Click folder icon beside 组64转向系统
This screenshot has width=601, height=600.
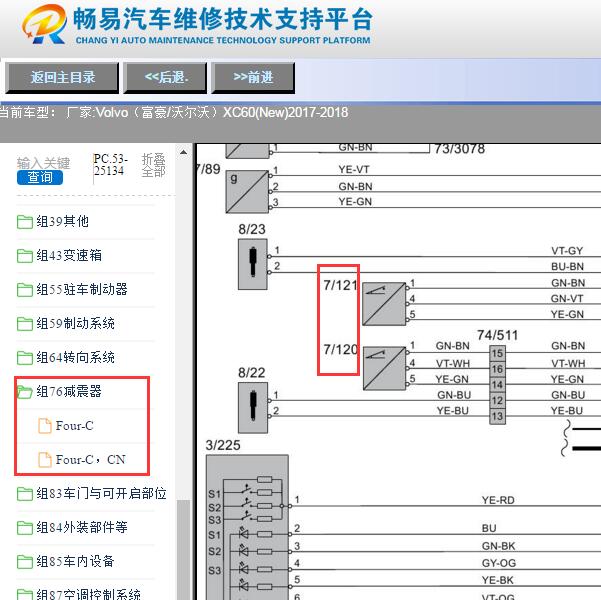(25, 358)
